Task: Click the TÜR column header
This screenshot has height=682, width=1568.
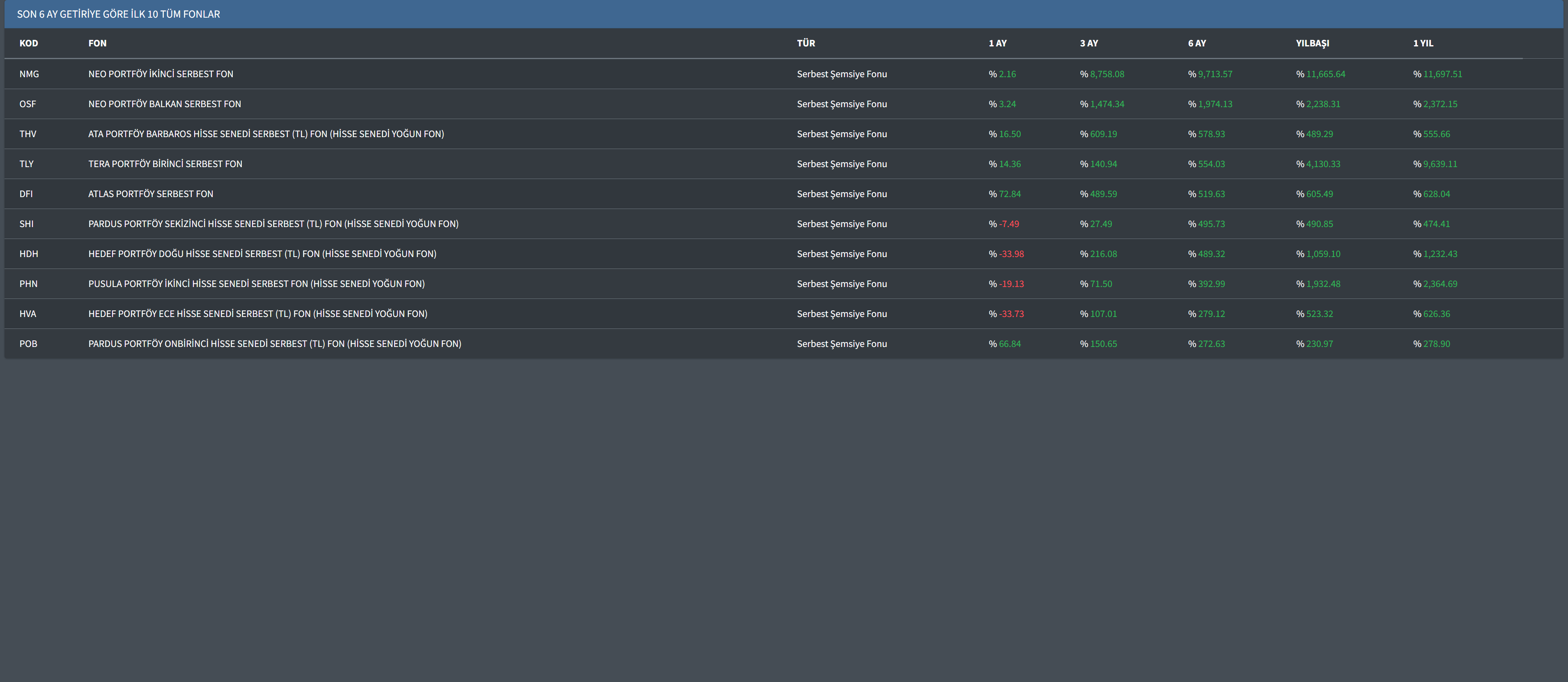Action: [x=805, y=43]
